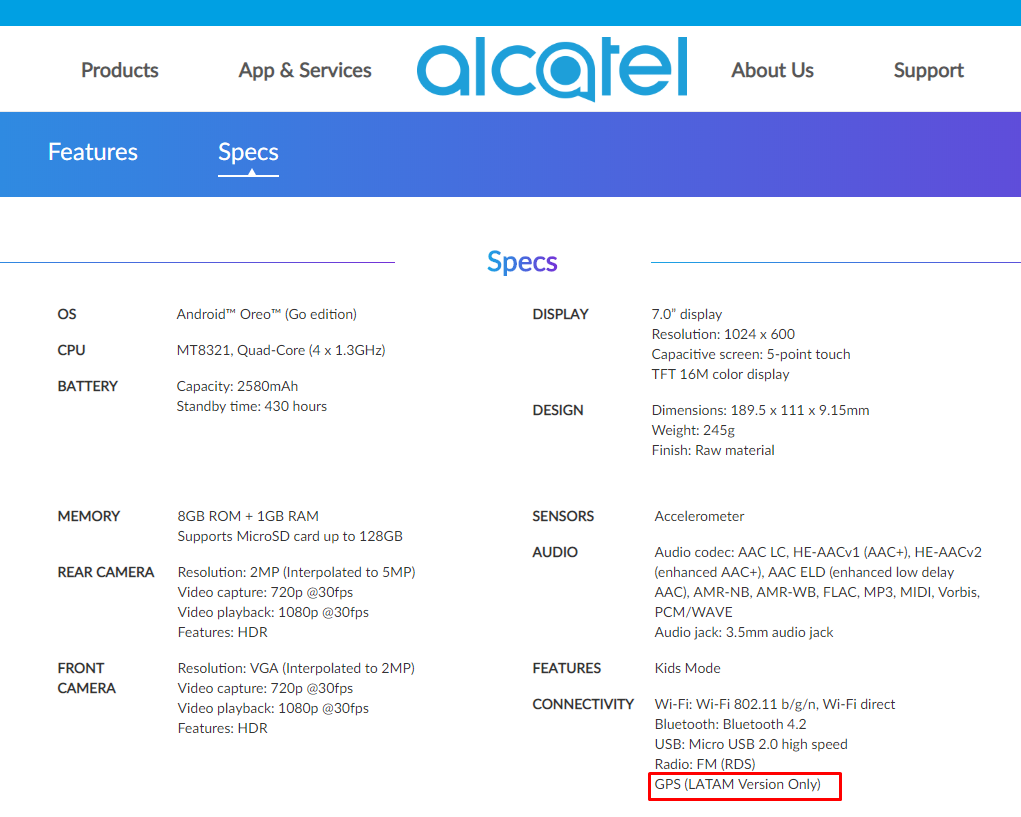The image size is (1021, 817).
Task: Open the Products menu
Action: (120, 70)
